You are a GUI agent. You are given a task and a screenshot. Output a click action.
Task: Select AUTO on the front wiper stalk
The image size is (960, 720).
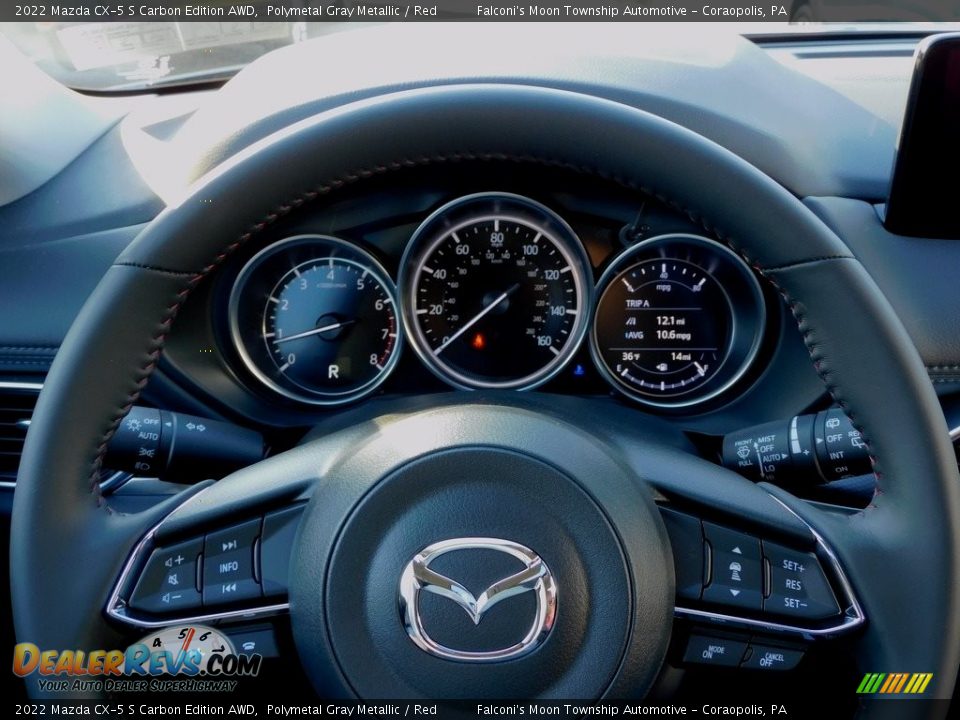pyautogui.click(x=773, y=457)
